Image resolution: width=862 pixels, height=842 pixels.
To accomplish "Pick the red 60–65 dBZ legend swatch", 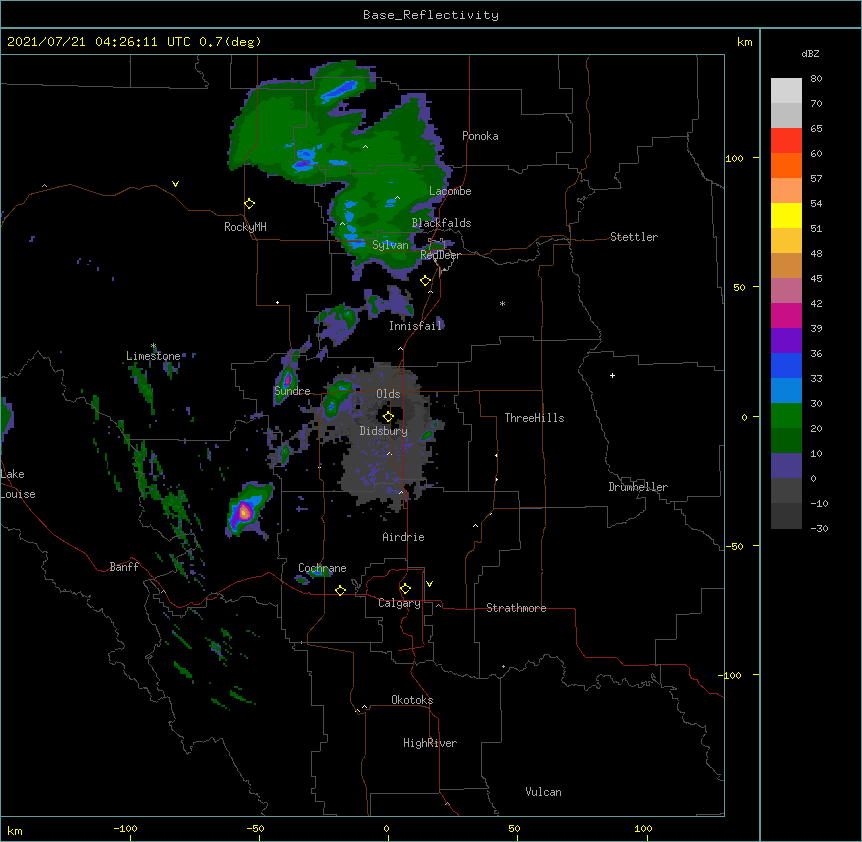I will click(x=786, y=140).
